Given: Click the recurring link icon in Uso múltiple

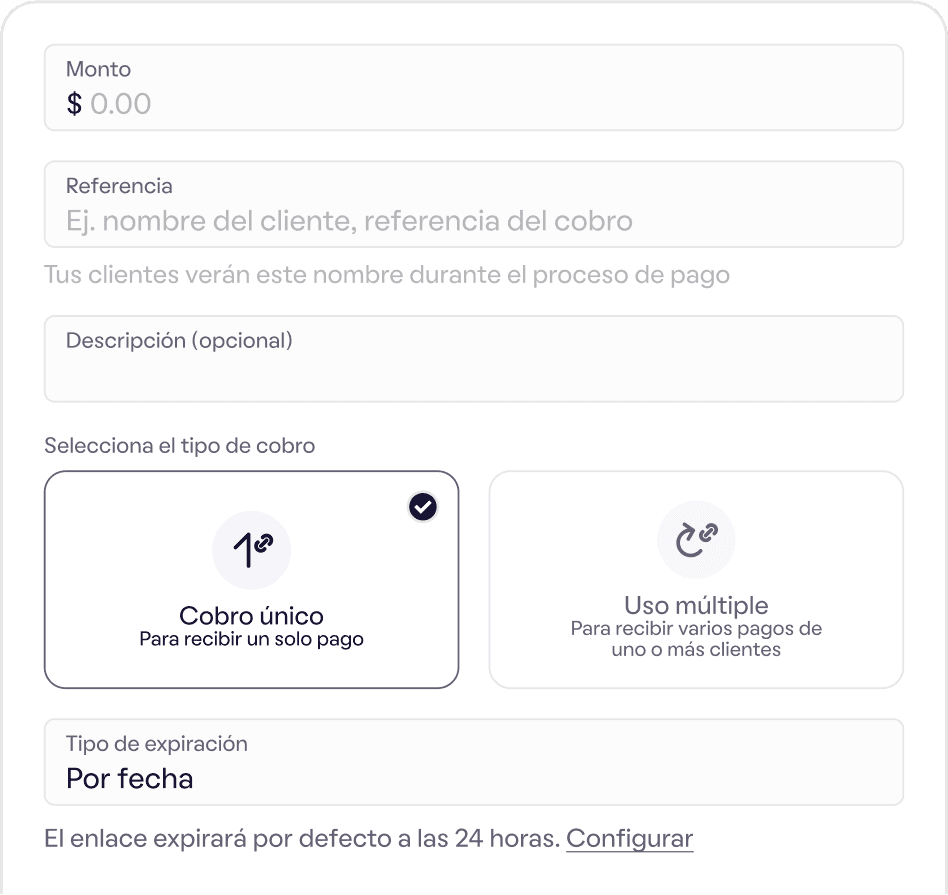Looking at the screenshot, I should (x=696, y=539).
